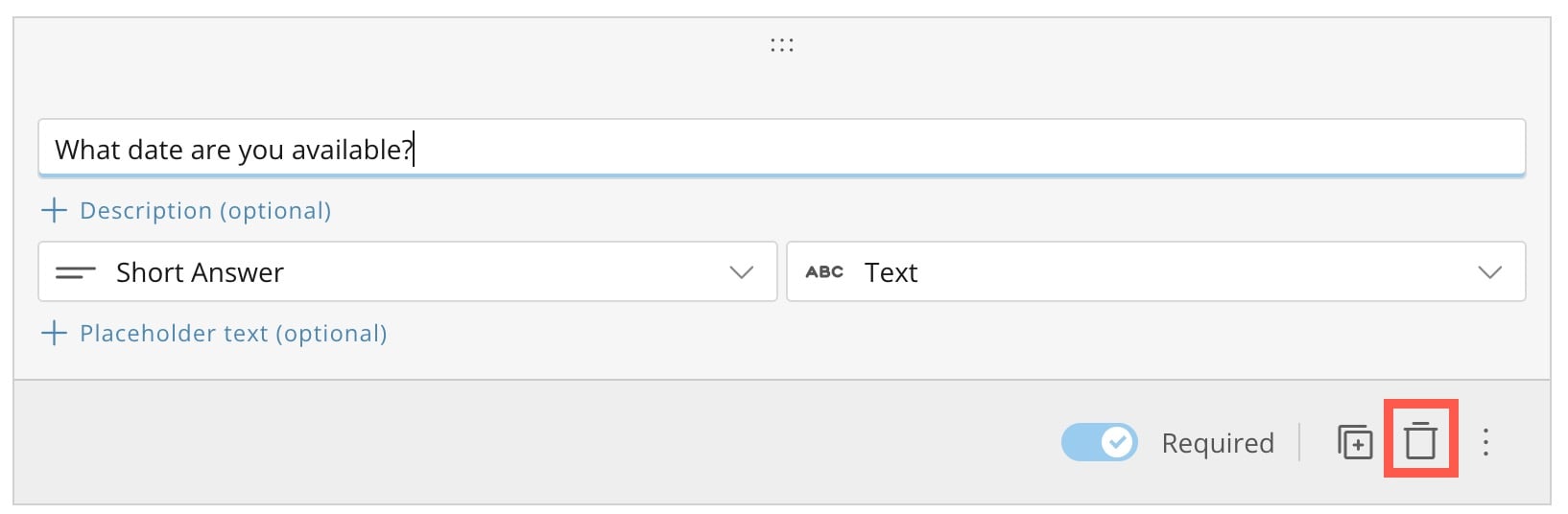Open the three-dot more options menu

1485,442
